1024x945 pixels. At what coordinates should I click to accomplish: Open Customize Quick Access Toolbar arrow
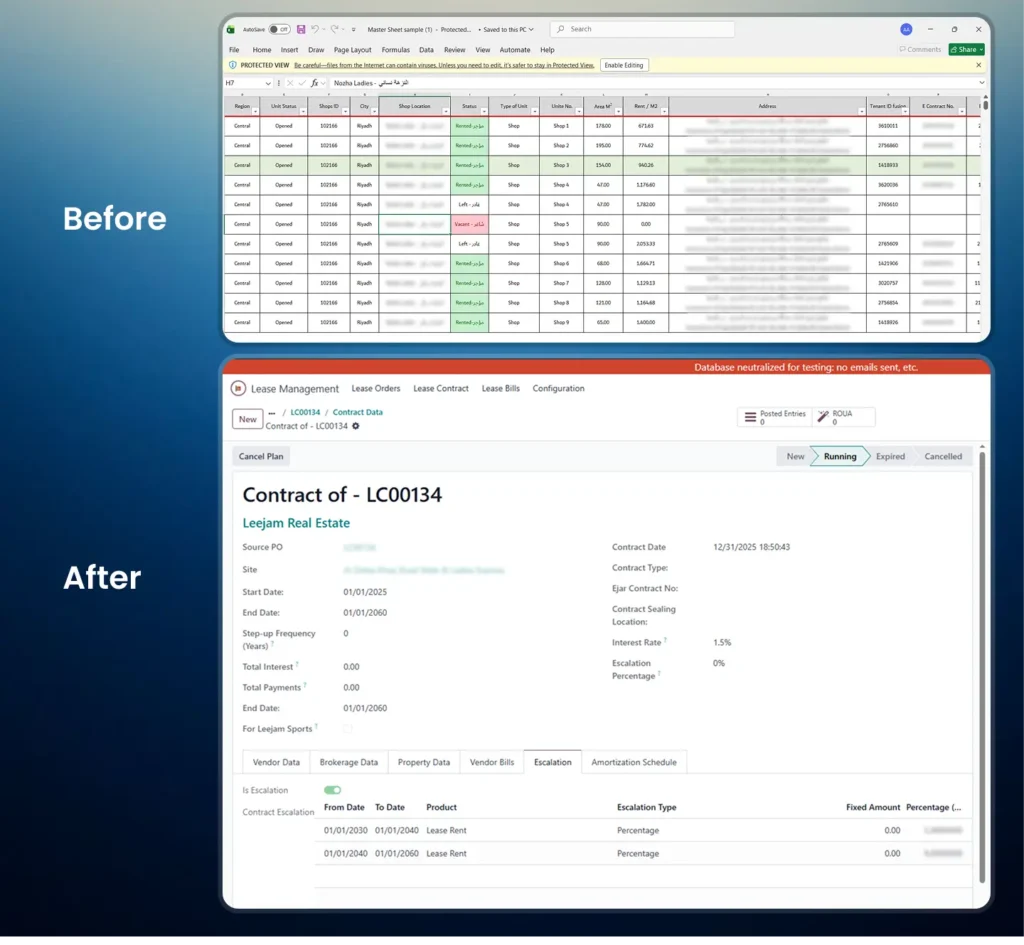tap(354, 29)
